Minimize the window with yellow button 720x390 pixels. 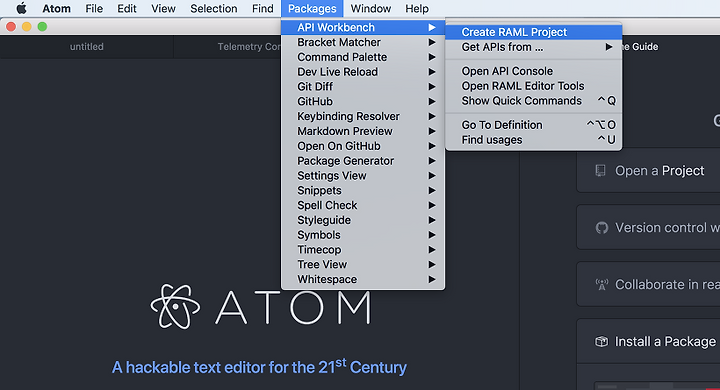coord(27,27)
